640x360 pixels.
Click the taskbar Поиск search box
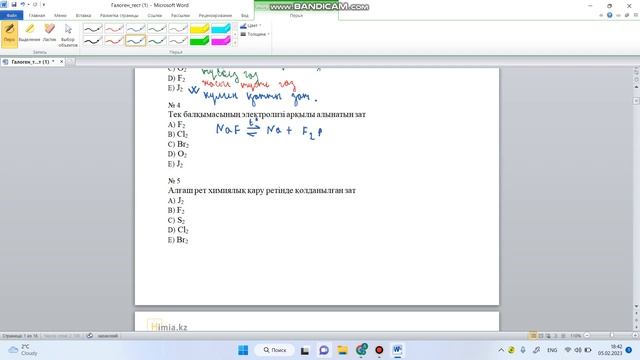tap(274, 350)
